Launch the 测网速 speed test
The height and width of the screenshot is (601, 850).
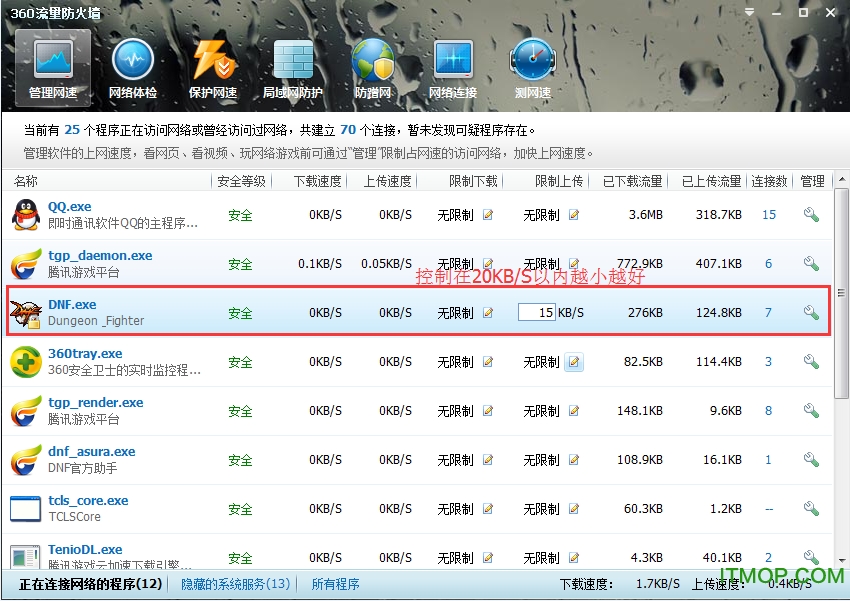pos(532,68)
